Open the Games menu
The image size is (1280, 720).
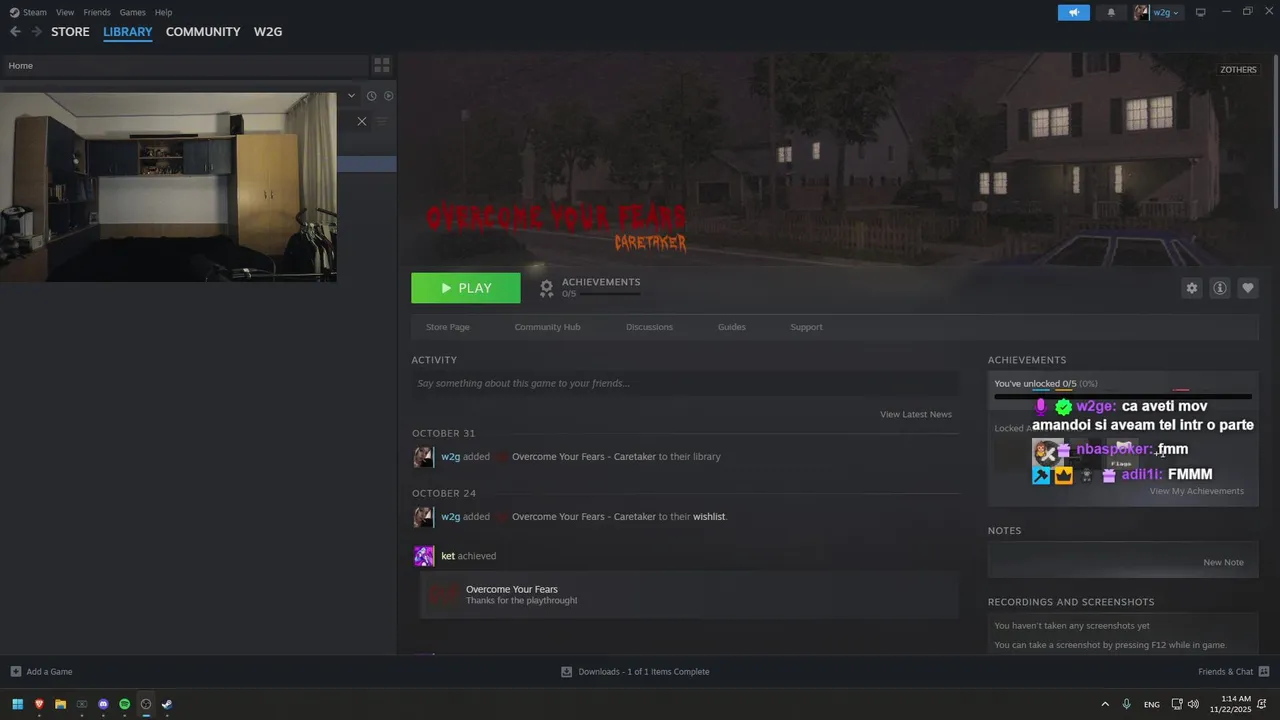pyautogui.click(x=132, y=12)
